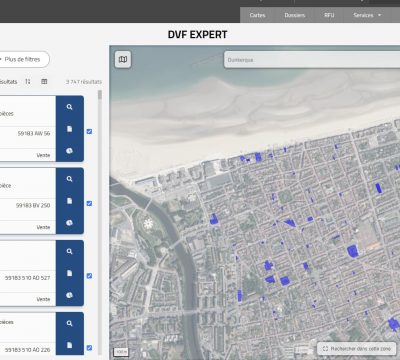Image resolution: width=400 pixels, height=360 pixels.
Task: Open the Cartes menu item
Action: 257,15
